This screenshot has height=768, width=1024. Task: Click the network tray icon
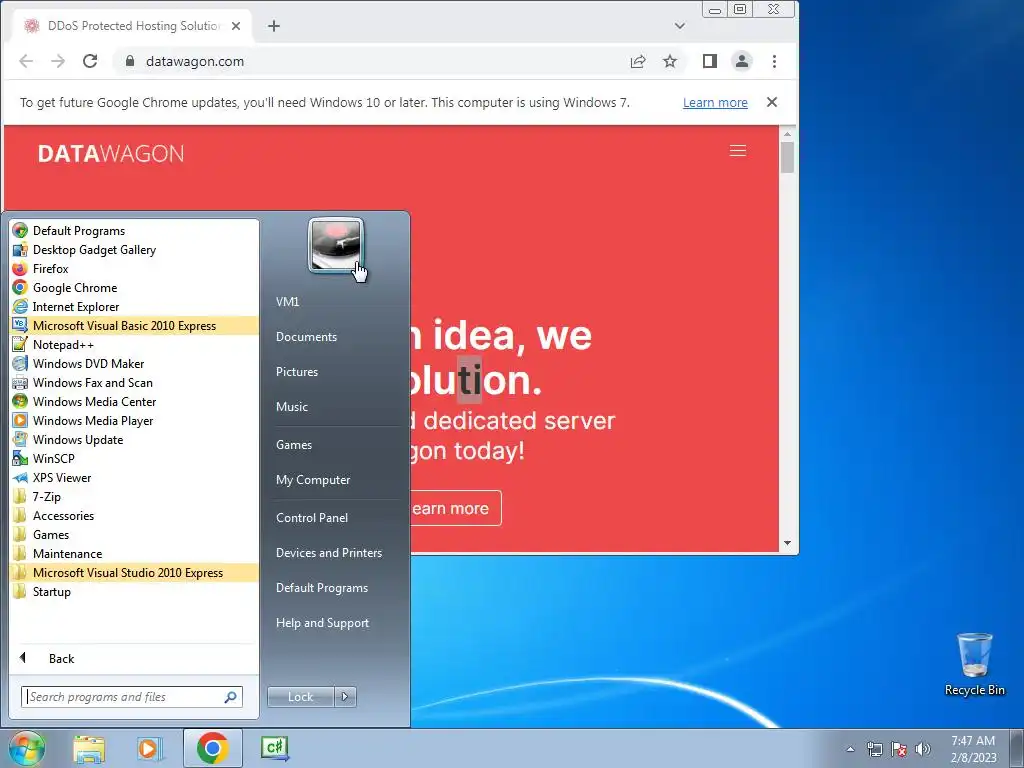click(874, 749)
